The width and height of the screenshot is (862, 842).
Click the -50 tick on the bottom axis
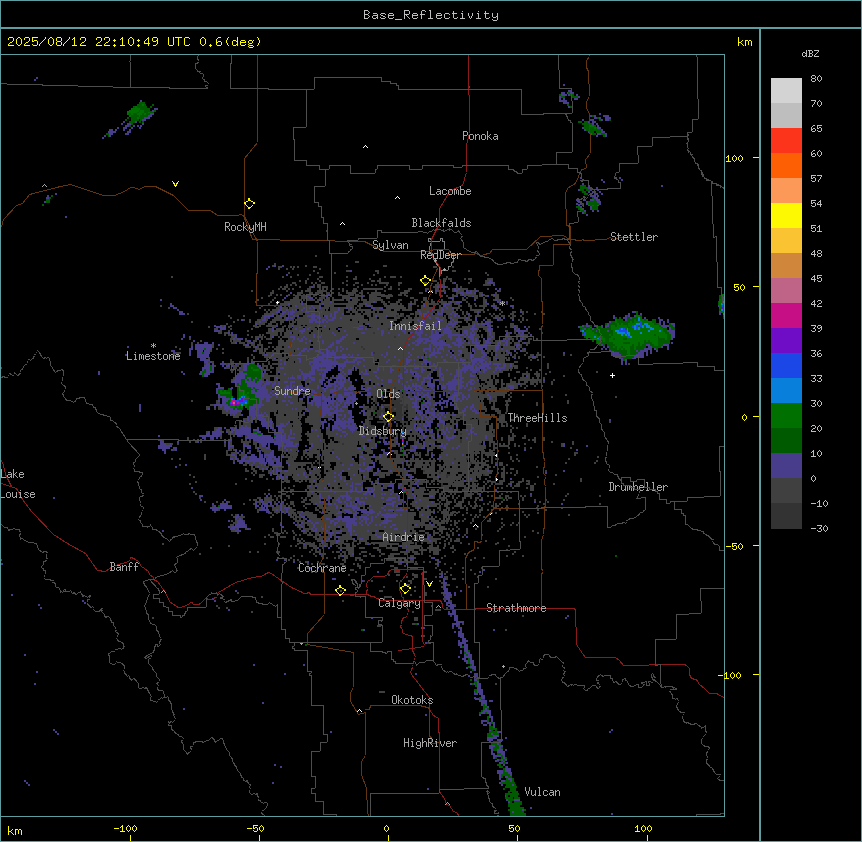point(255,828)
